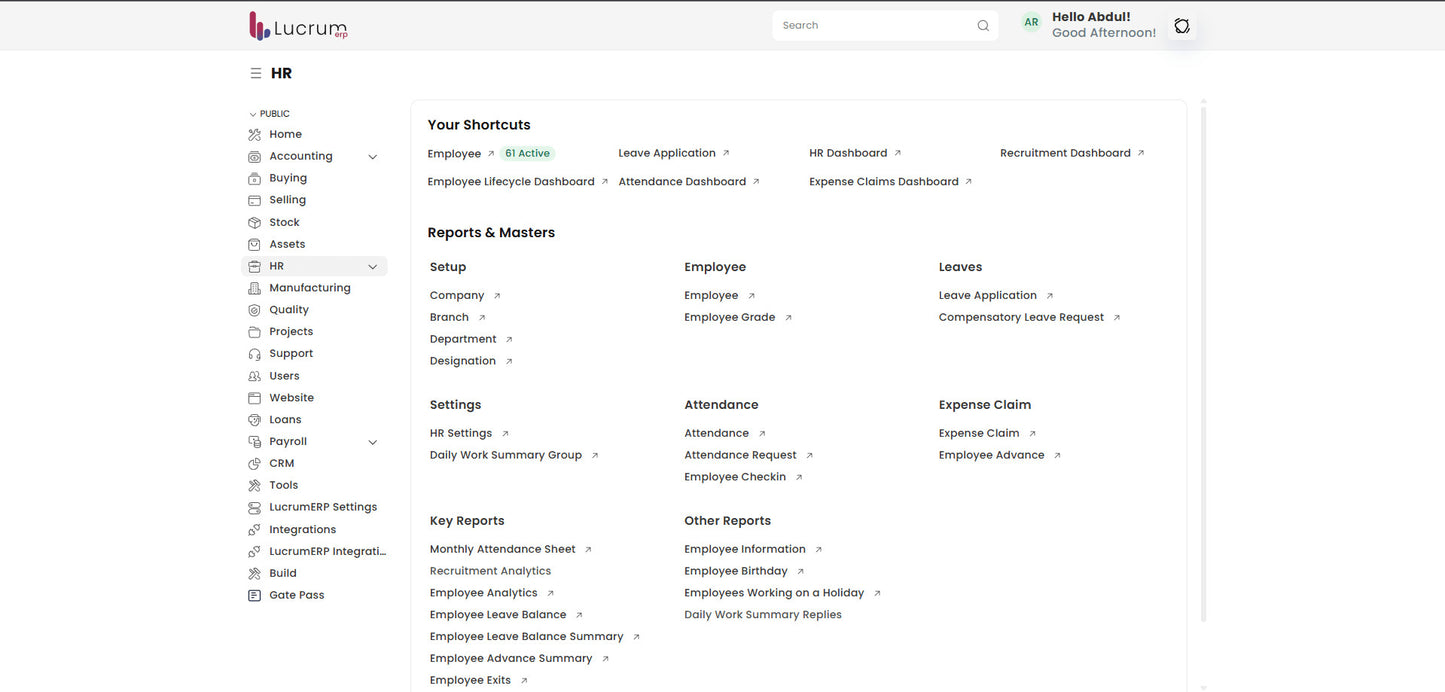
Task: Click the Lucrum ERP logo
Action: pos(296,25)
